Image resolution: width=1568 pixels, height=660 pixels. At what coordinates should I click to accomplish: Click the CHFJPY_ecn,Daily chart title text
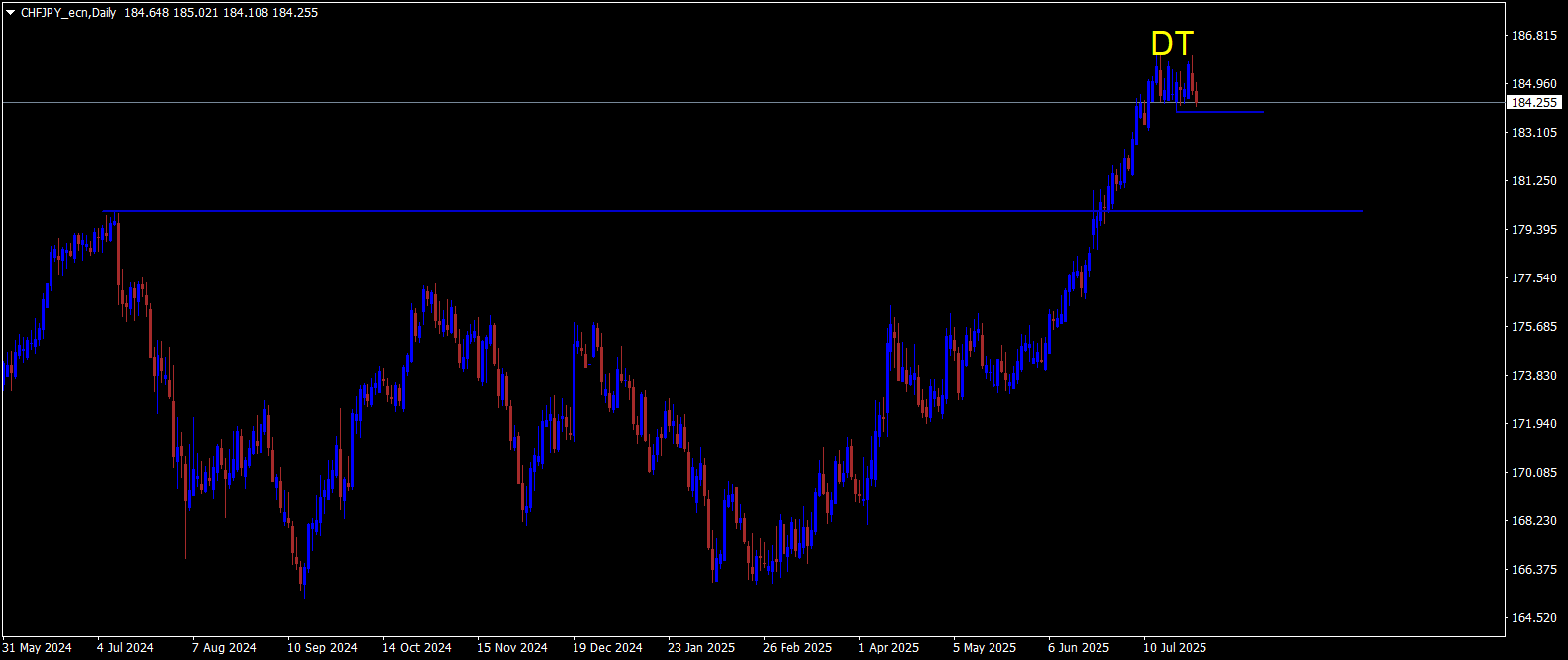coord(68,13)
